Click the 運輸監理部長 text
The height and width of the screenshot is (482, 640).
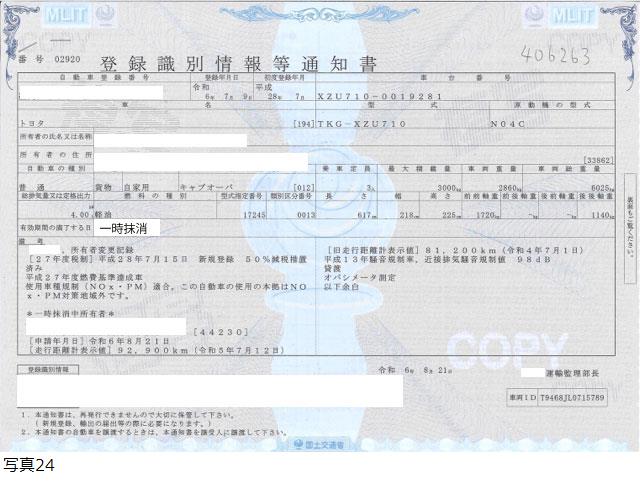pos(574,371)
